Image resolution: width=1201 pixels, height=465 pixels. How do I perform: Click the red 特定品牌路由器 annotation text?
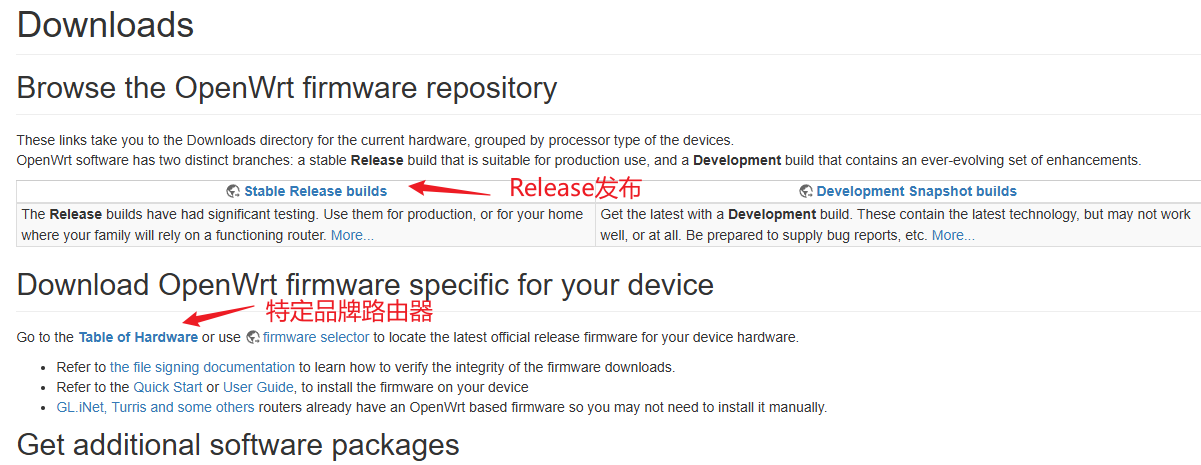pos(348,310)
